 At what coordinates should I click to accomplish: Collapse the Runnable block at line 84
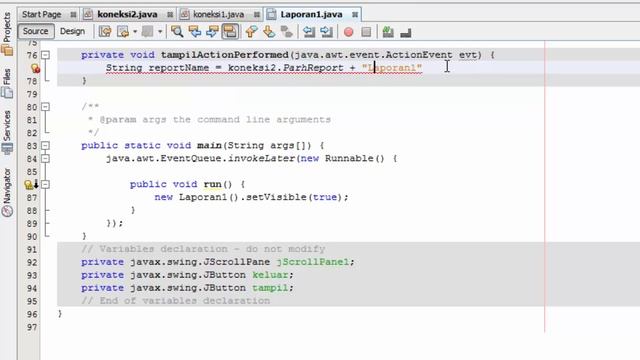(x=45, y=158)
